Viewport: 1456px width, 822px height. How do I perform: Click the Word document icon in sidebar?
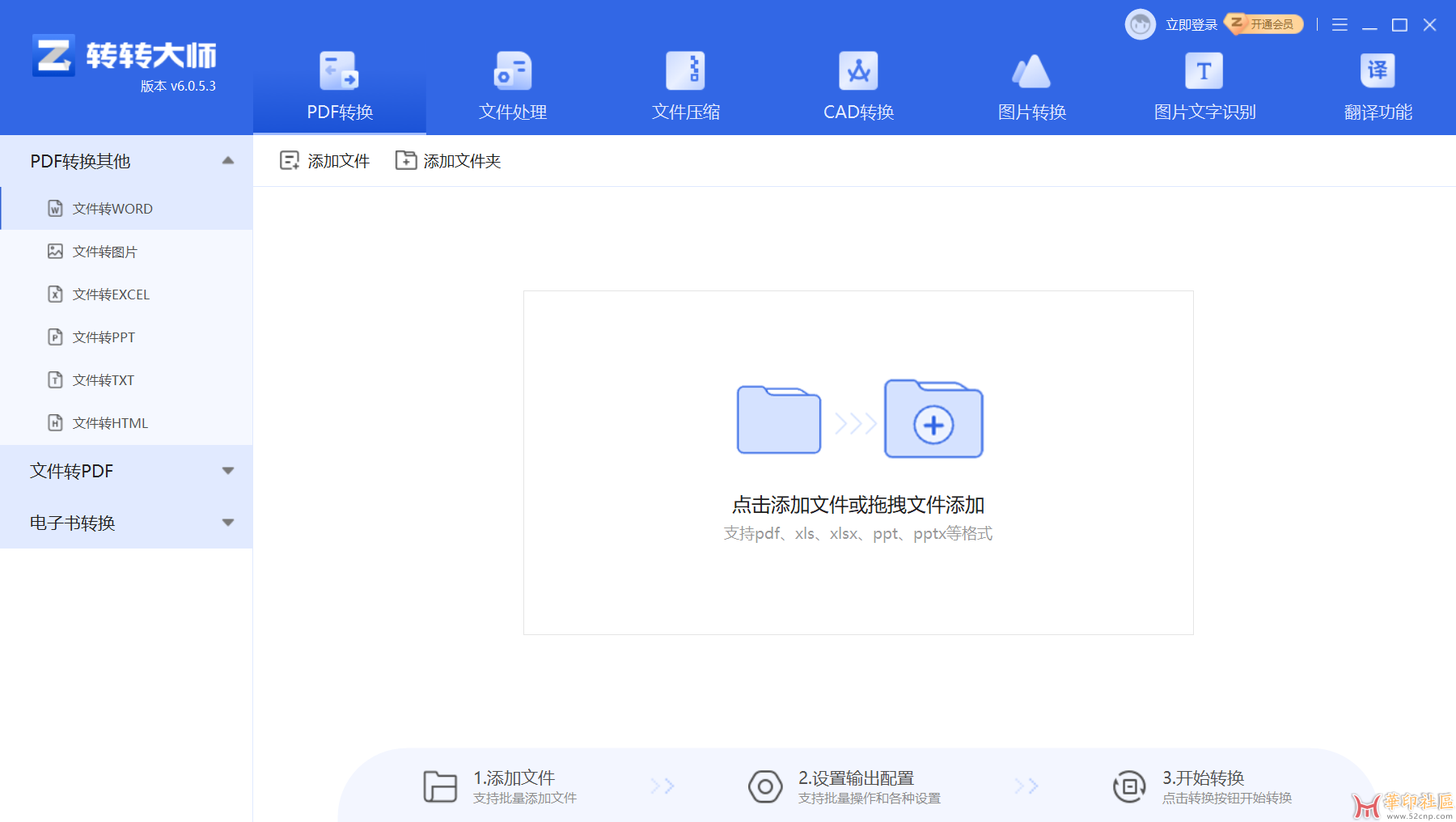[55, 209]
